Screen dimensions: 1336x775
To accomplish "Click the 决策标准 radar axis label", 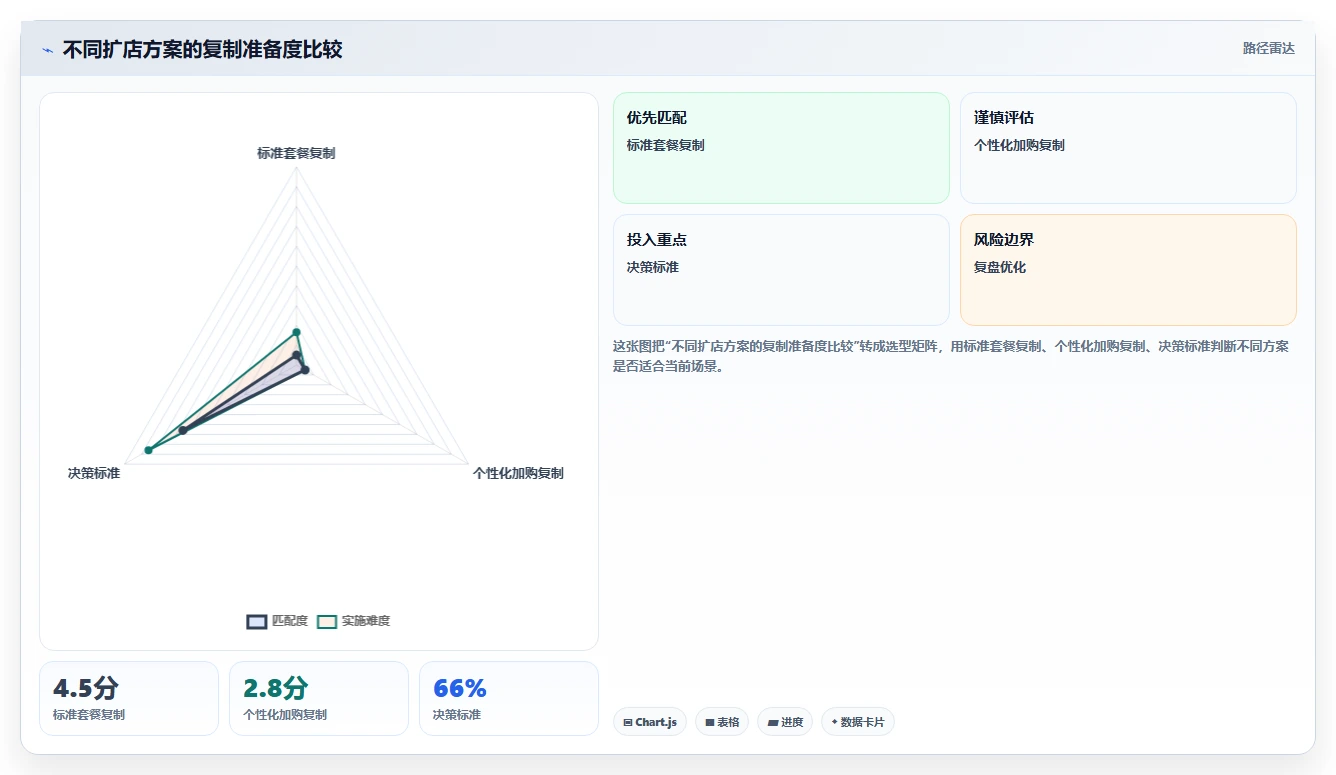I will (94, 473).
